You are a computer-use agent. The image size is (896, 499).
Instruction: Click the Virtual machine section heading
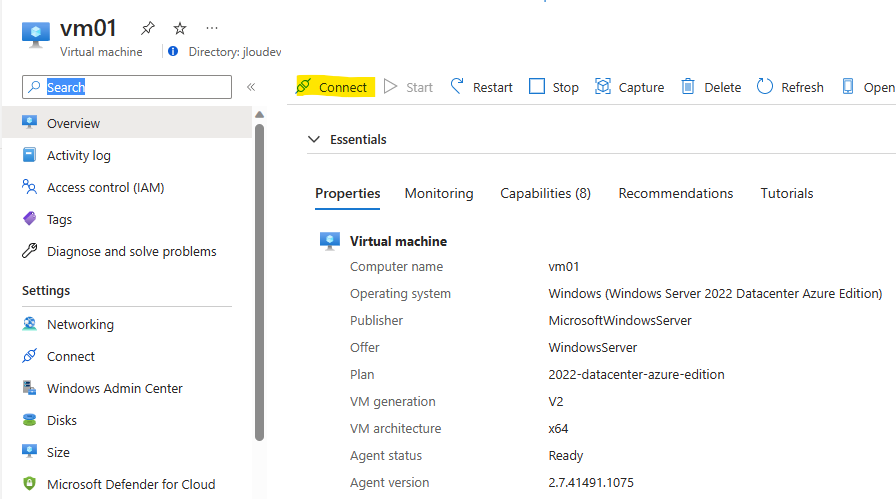(x=398, y=241)
